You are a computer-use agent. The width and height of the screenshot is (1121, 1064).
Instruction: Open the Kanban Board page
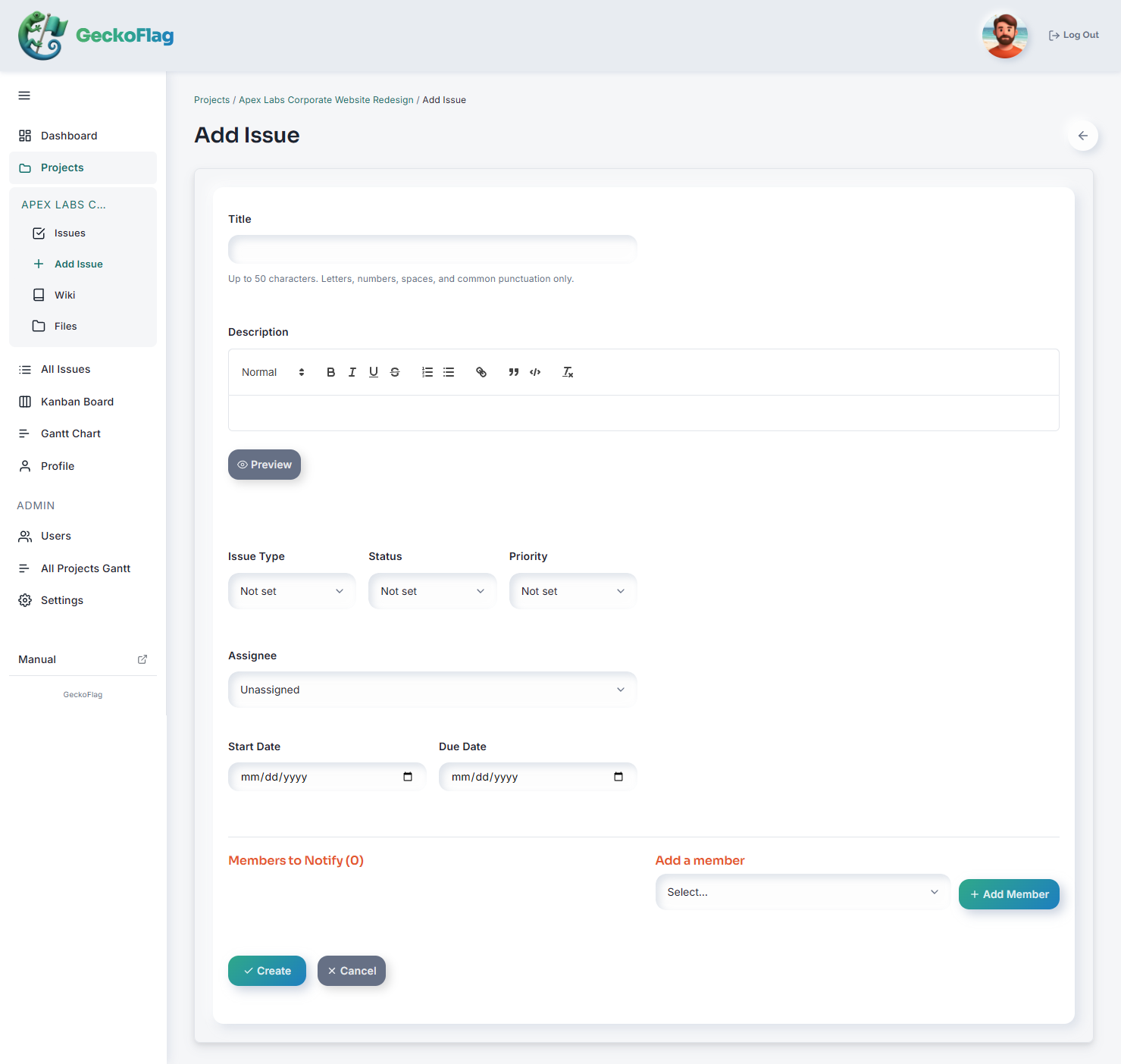[83, 402]
